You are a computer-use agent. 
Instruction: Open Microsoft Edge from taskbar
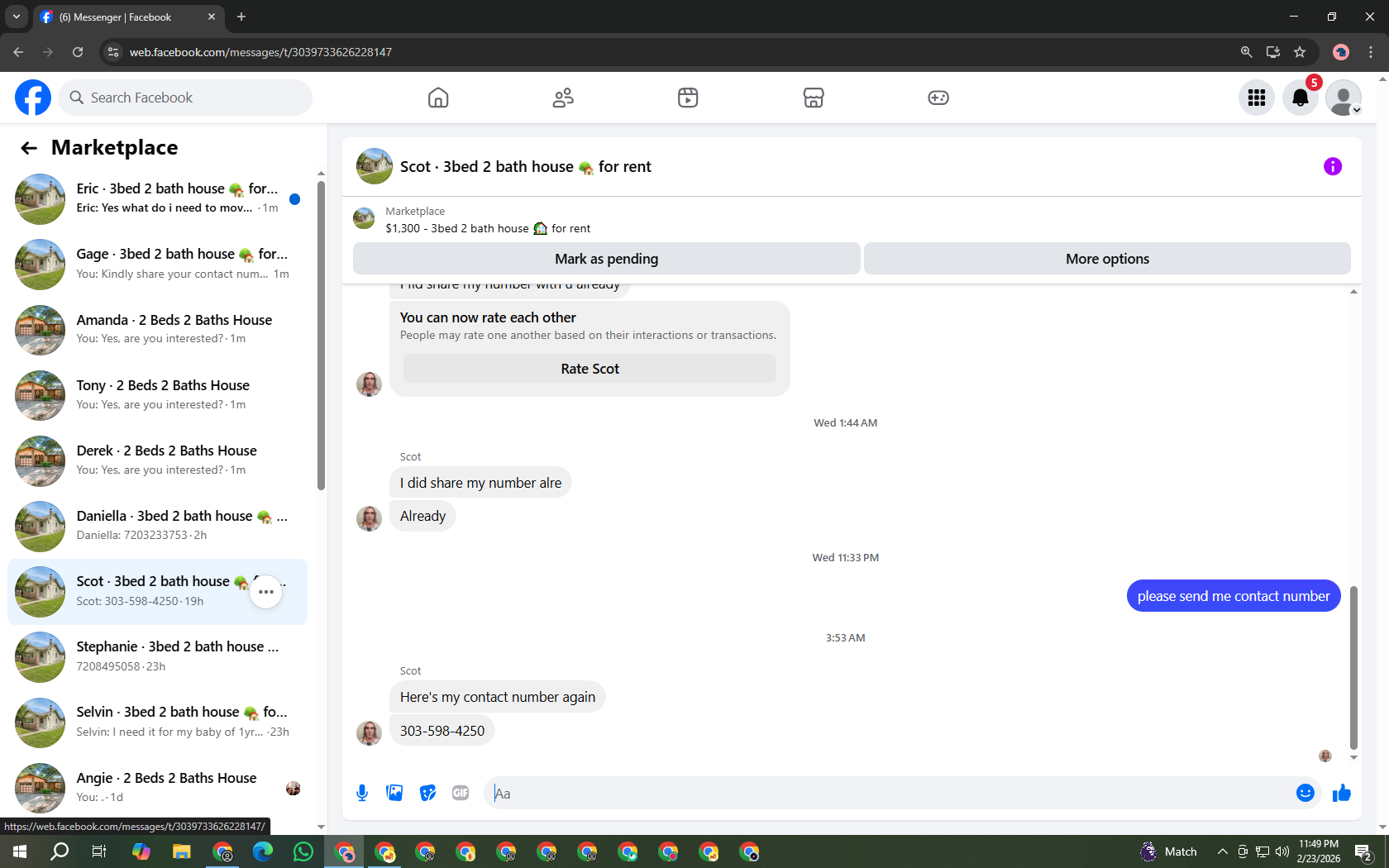263,851
